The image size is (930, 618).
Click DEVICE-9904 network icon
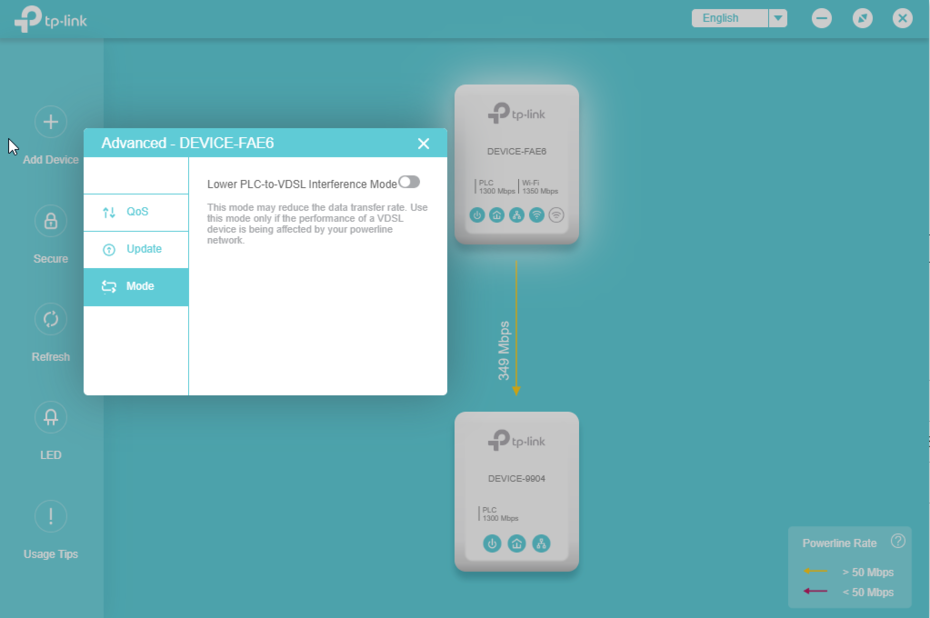pyautogui.click(x=541, y=543)
